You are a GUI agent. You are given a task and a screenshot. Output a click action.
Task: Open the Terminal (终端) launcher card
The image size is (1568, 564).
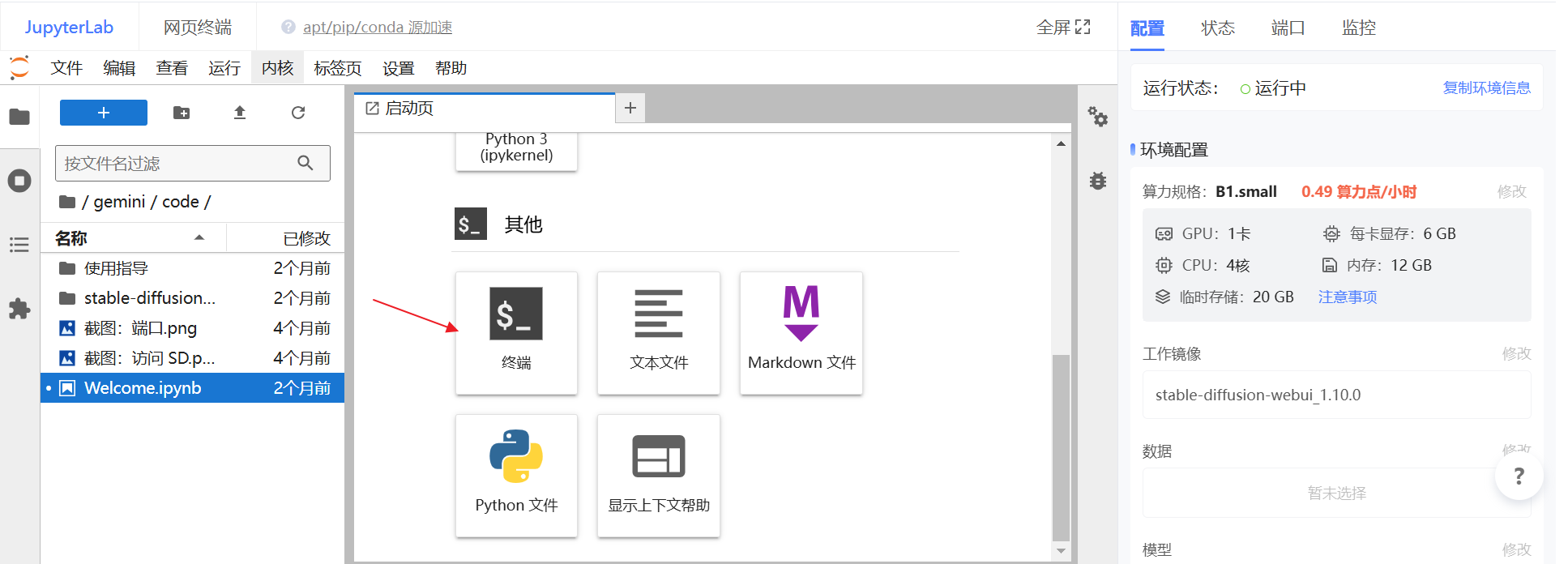click(x=516, y=332)
